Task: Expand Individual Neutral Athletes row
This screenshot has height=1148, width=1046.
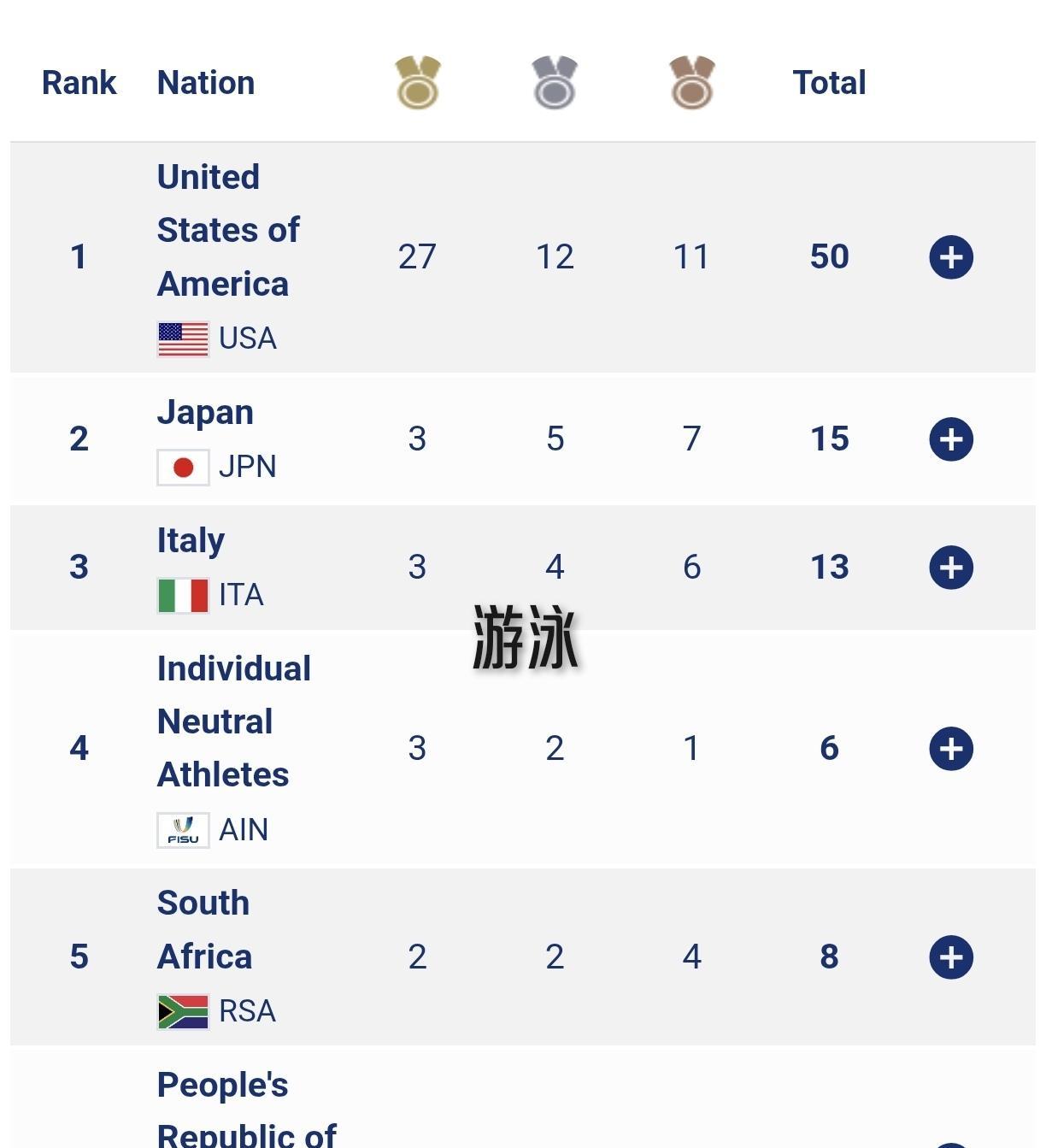Action: point(951,749)
